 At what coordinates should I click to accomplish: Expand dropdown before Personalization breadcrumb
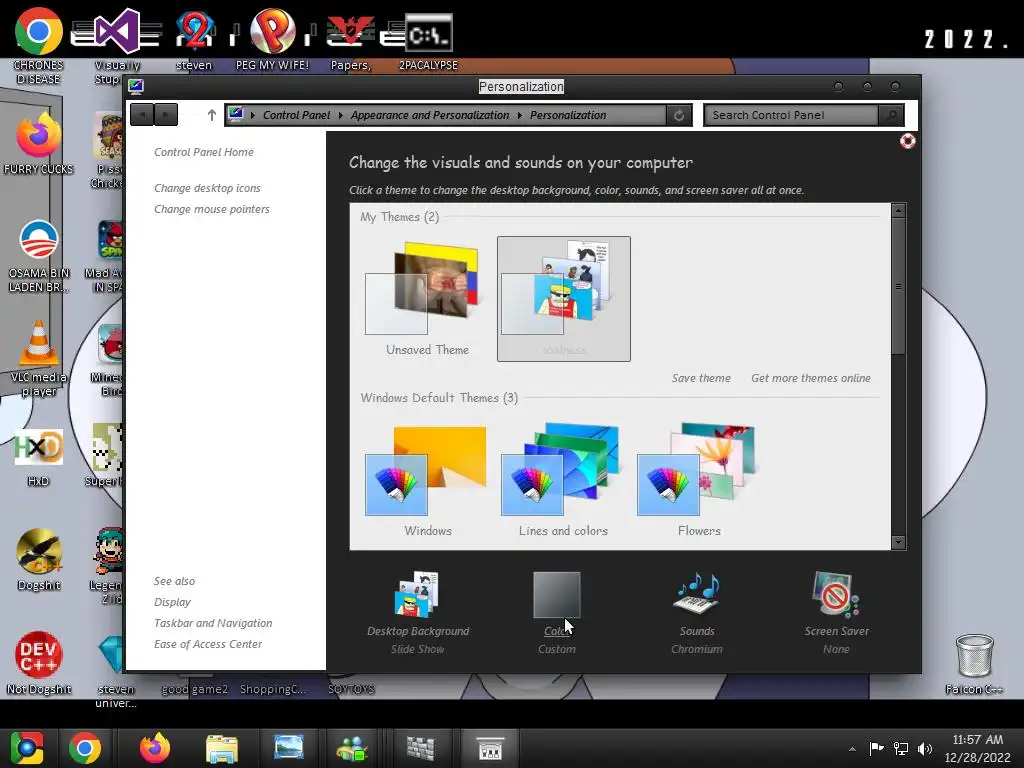520,115
